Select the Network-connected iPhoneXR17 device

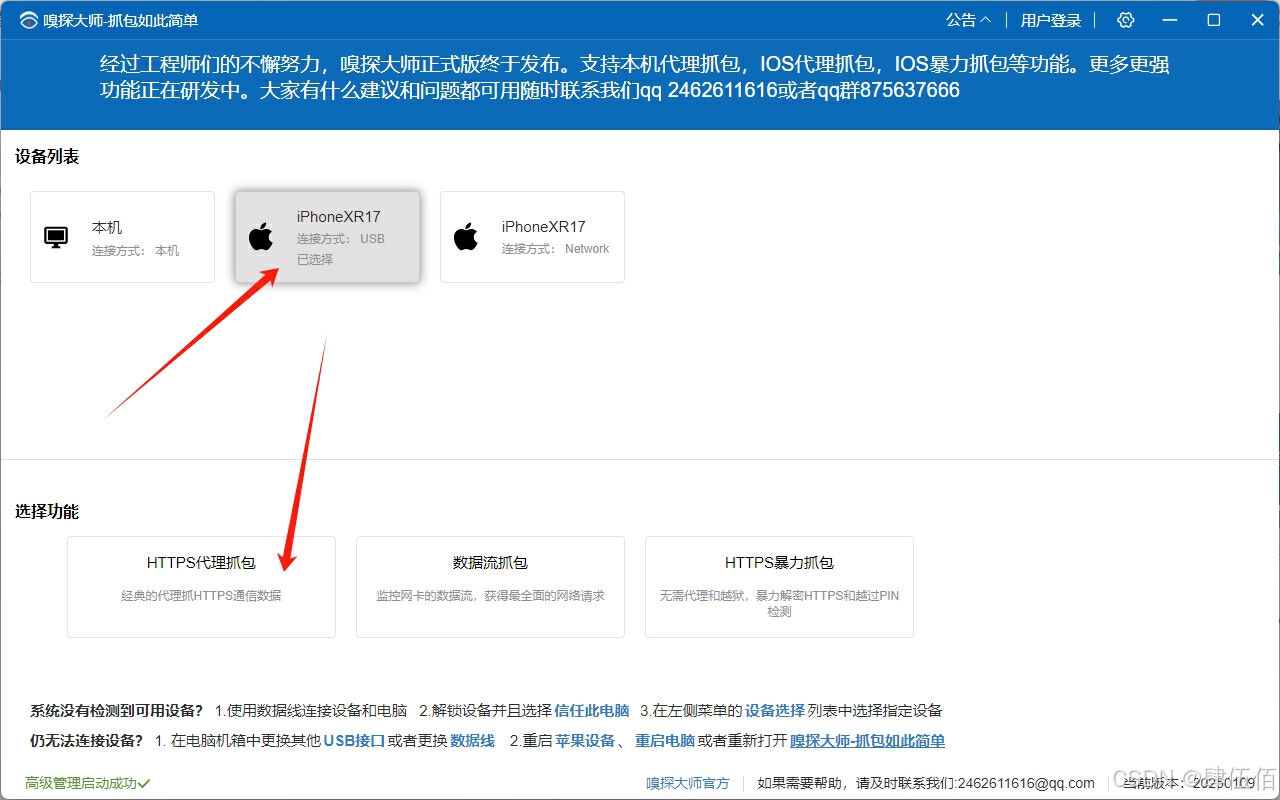point(533,237)
